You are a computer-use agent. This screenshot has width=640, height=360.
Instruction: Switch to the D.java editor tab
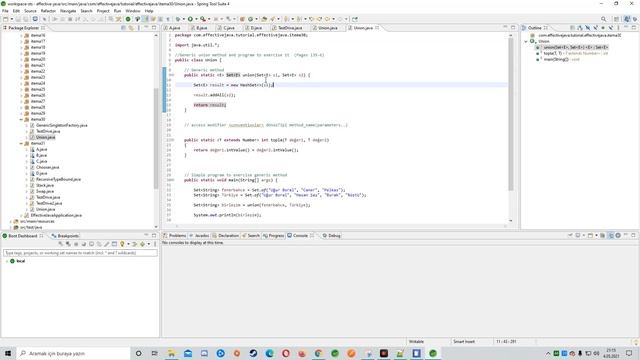256,28
